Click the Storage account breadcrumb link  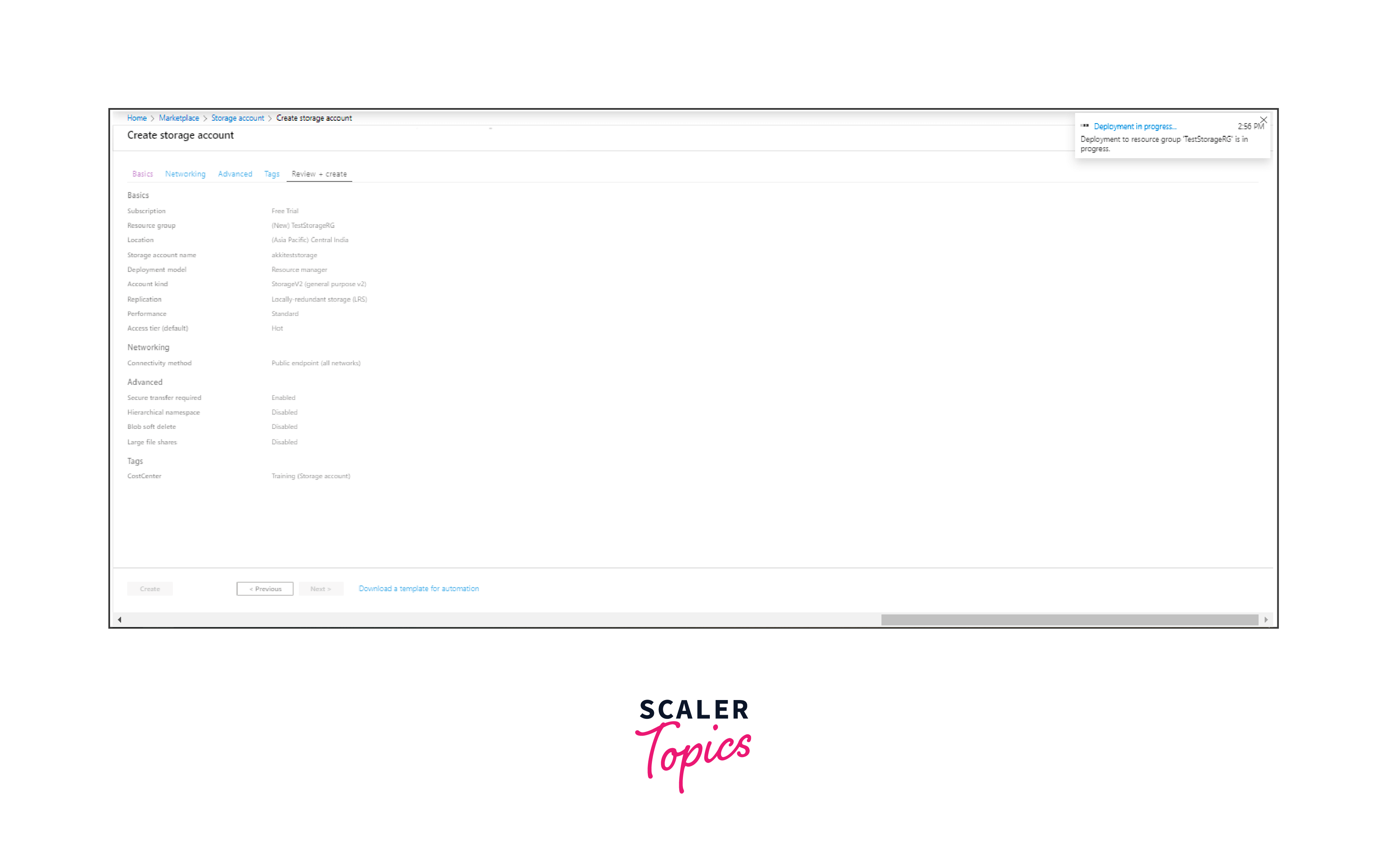coord(237,117)
